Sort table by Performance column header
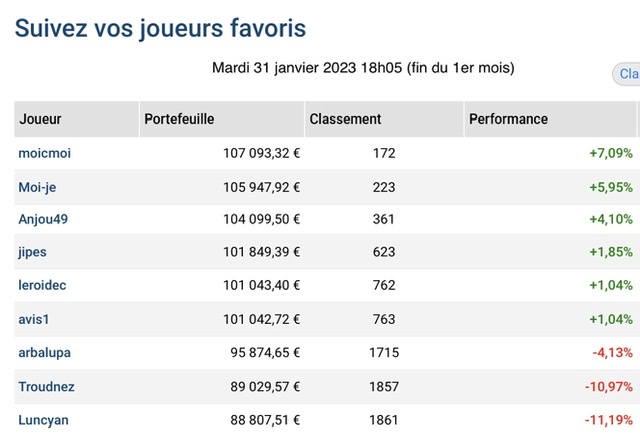Screen dimensions: 640x435 (509, 119)
